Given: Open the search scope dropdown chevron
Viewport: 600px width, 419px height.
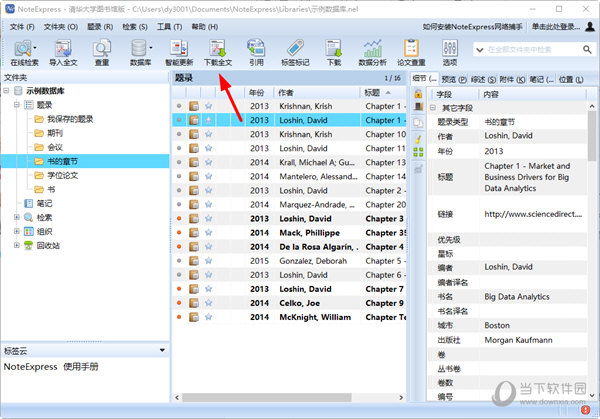Looking at the screenshot, I should click(x=479, y=50).
